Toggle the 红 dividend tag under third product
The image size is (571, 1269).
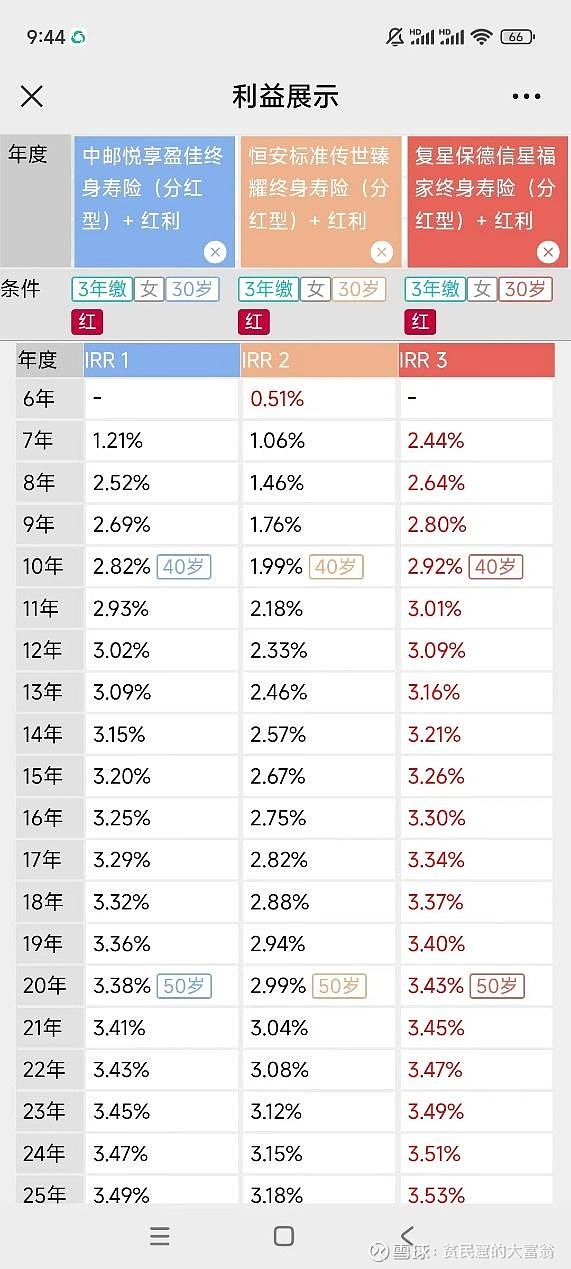tap(420, 321)
